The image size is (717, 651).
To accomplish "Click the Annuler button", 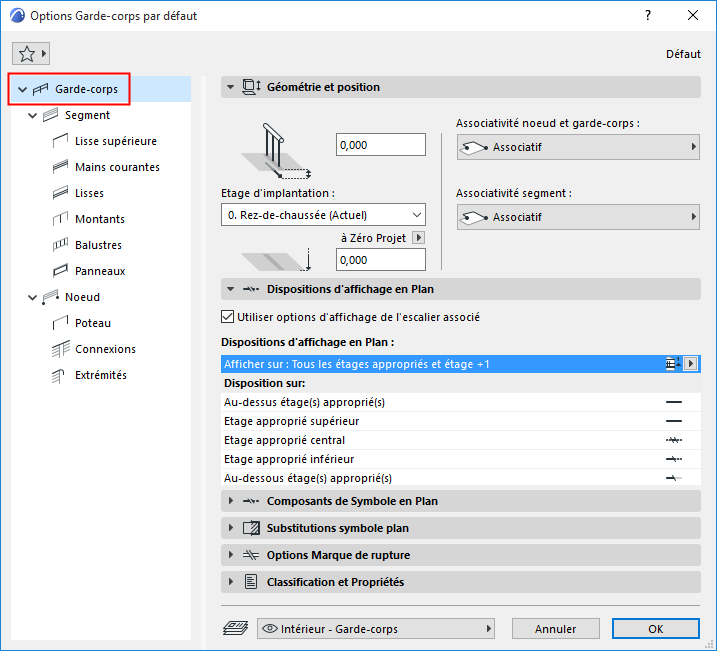I will pos(556,629).
